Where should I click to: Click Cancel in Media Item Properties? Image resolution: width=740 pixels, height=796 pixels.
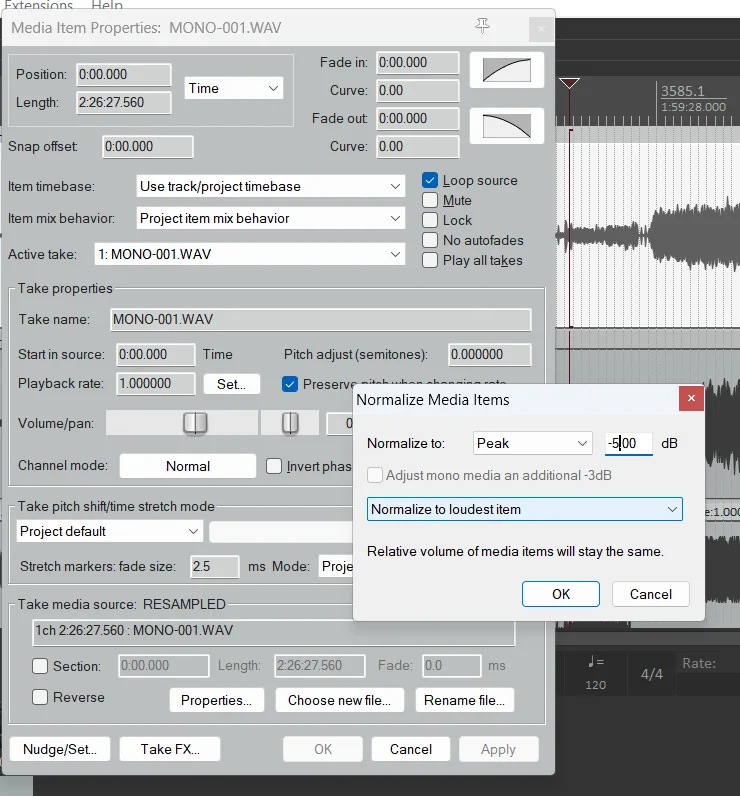click(411, 749)
